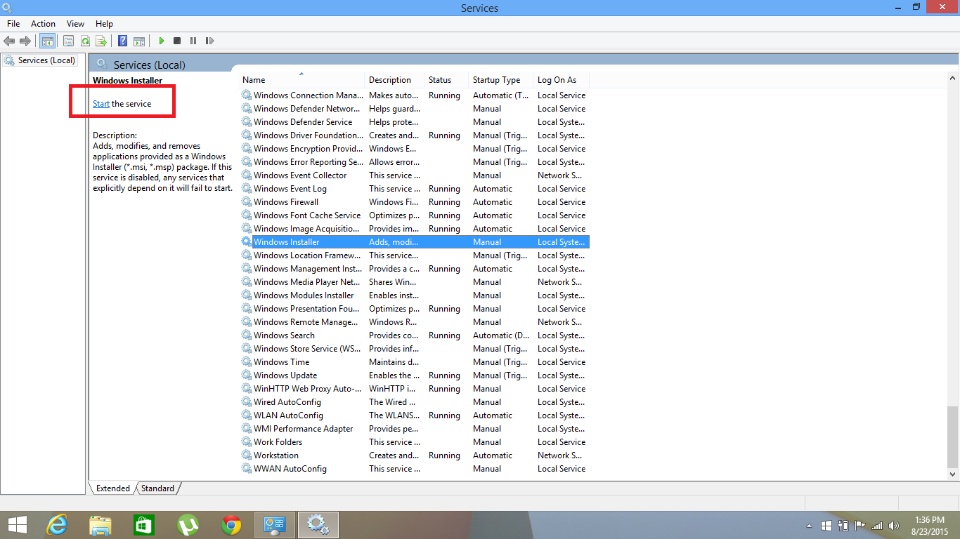The height and width of the screenshot is (539, 960).
Task: Click the gear icon beside Windows Connection Manager
Action: 247,95
